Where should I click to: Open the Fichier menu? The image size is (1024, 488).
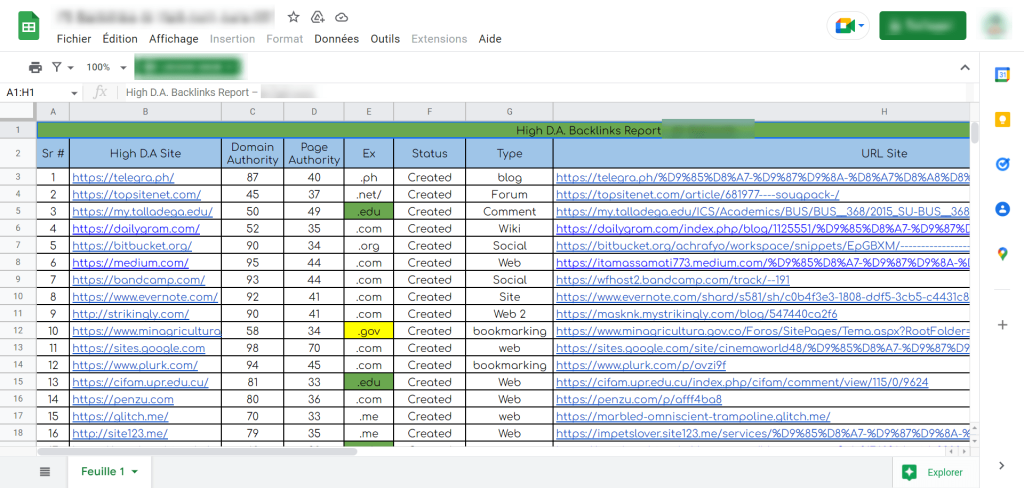pyautogui.click(x=74, y=39)
